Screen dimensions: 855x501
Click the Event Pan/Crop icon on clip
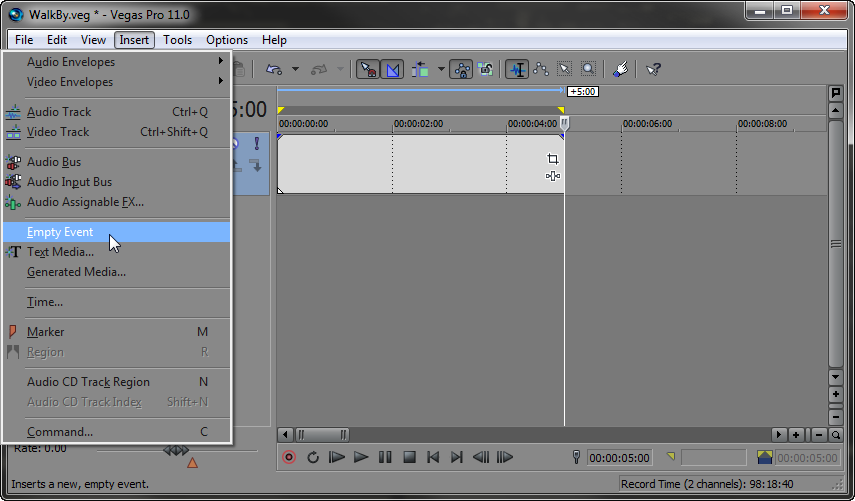[x=552, y=159]
